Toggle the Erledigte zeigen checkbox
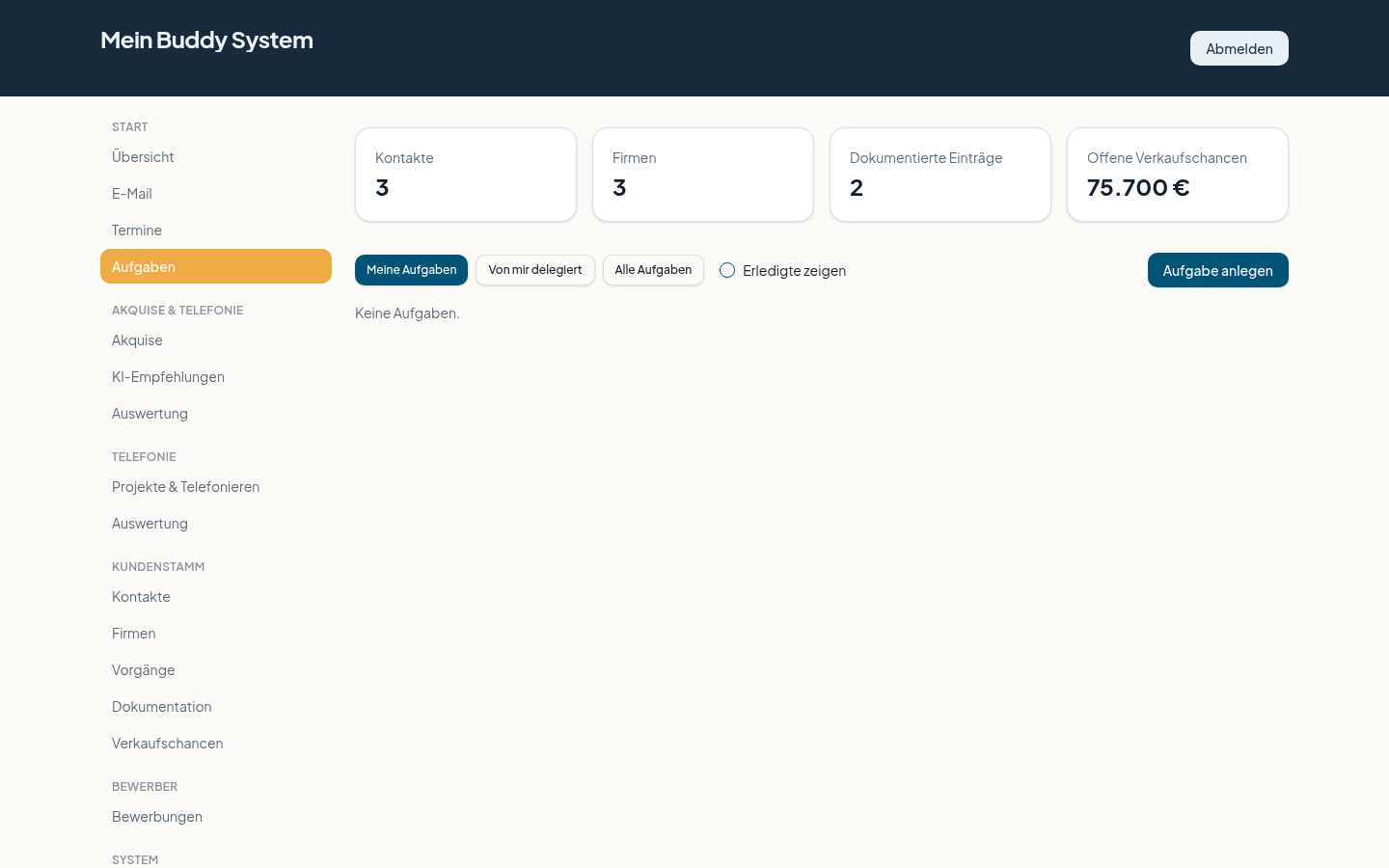The height and width of the screenshot is (868, 1389). coord(727,270)
